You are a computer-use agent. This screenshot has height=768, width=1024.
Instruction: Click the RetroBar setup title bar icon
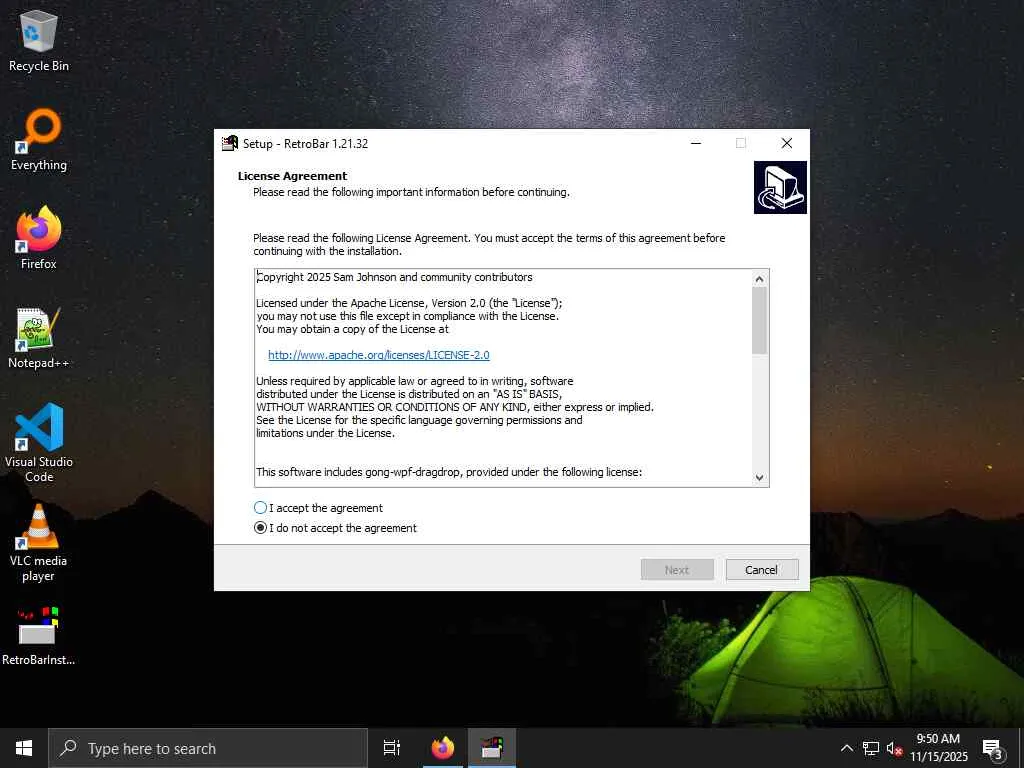(230, 143)
